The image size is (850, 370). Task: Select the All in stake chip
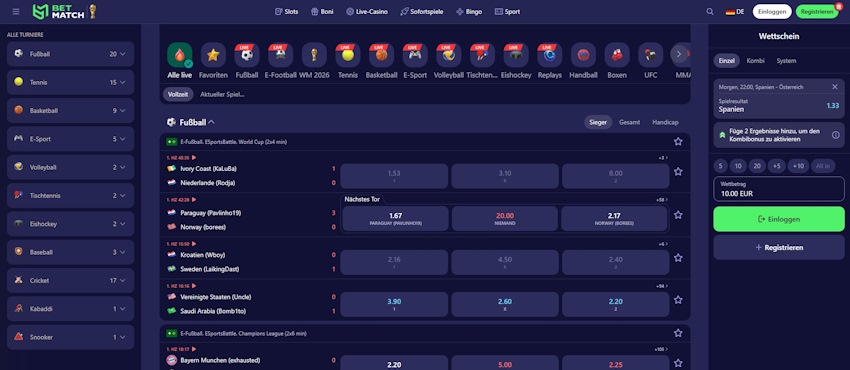(x=822, y=166)
